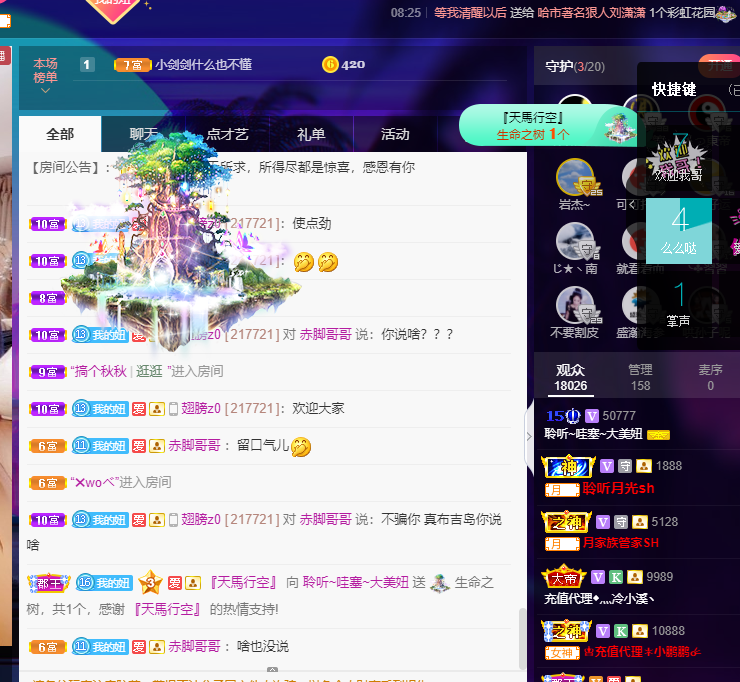This screenshot has height=682, width=740.
Task: Click recipient 聆听~哇塞~大美妞 in gift message
Action: point(356,582)
